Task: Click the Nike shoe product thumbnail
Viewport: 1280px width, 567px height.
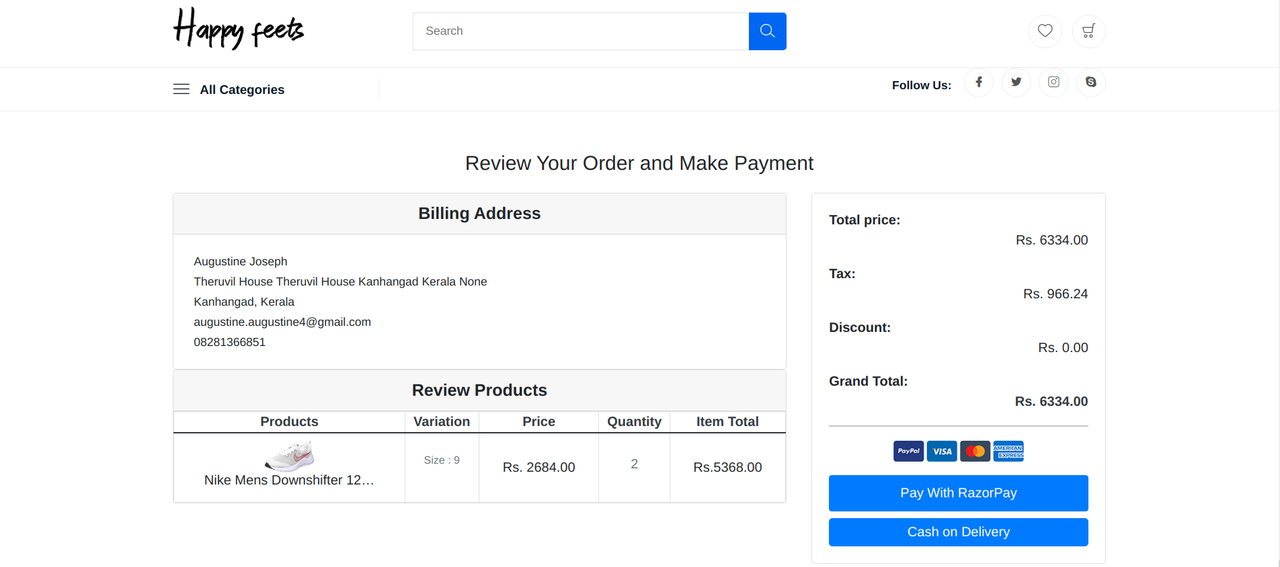Action: point(290,455)
